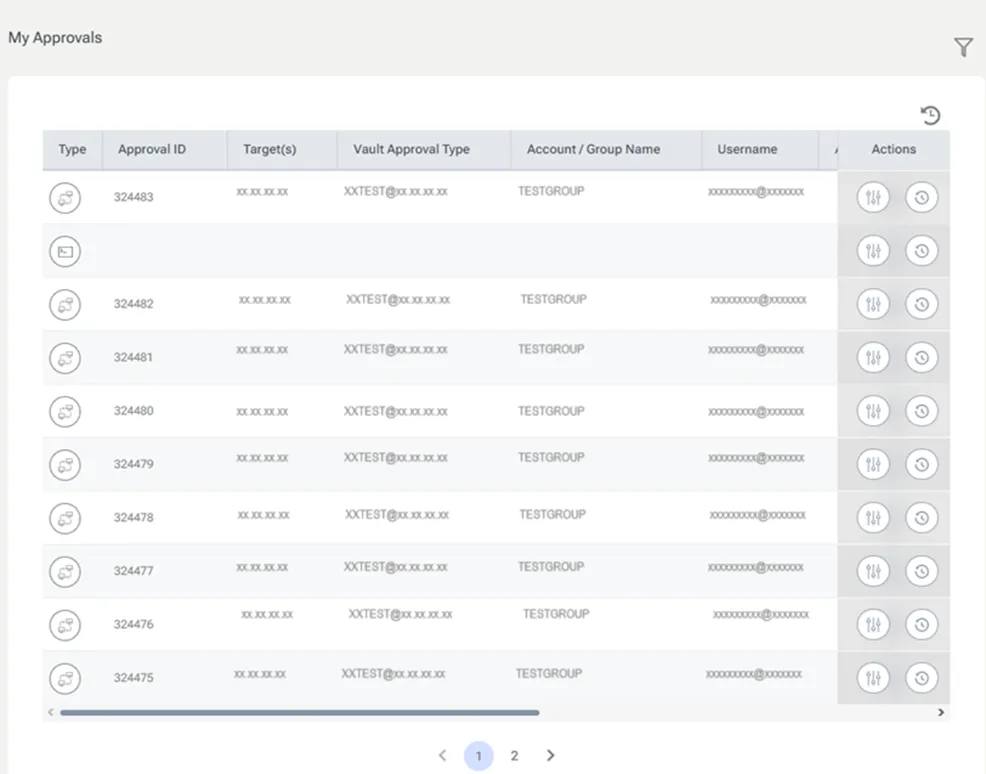The width and height of the screenshot is (986, 774).
Task: Open manage sliders action for approval 324481
Action: pos(873,358)
